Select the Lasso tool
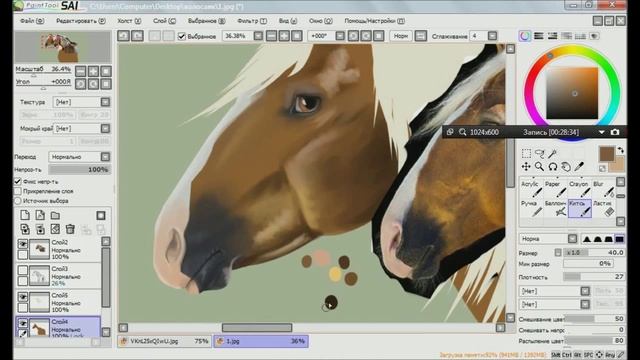This screenshot has width=640, height=360. pyautogui.click(x=540, y=153)
